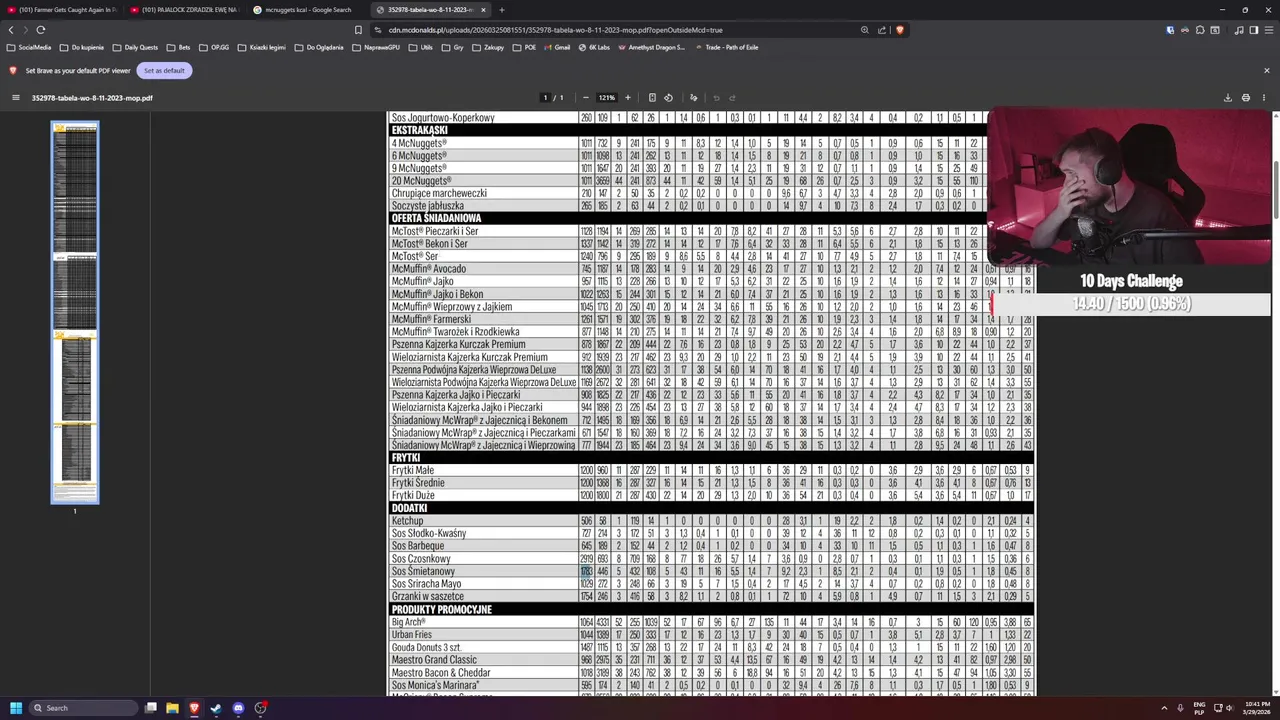Switch to mcnuggets kcal Google Search tab
Viewport: 1280px width, 720px height.
click(307, 10)
